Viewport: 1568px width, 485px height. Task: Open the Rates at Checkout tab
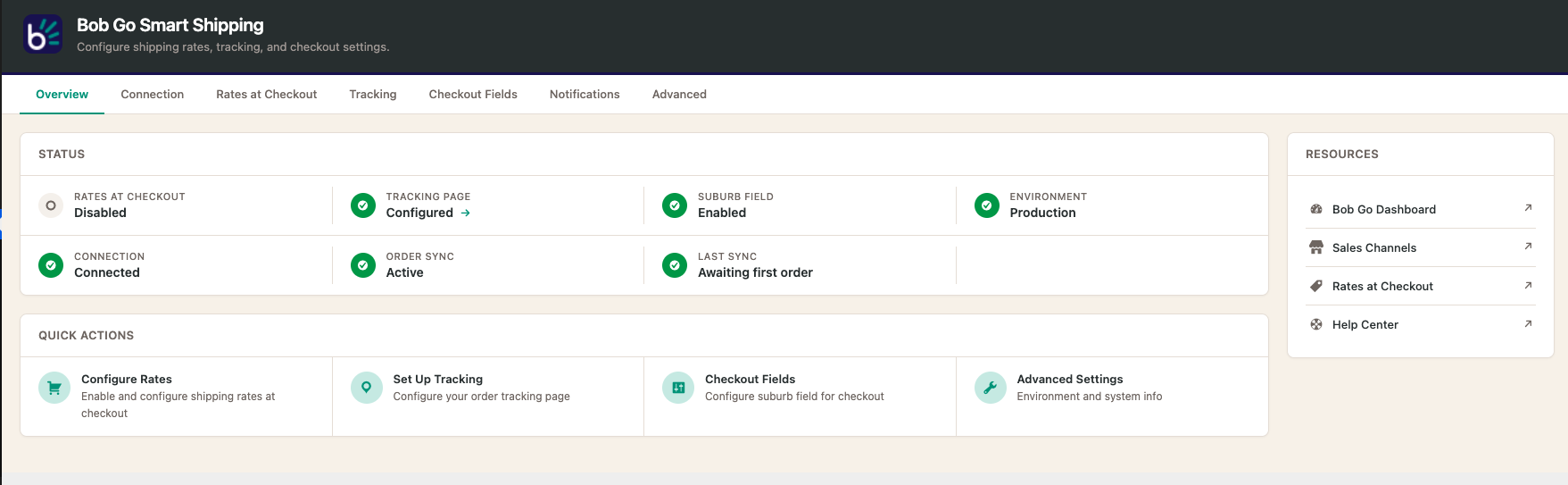point(266,94)
